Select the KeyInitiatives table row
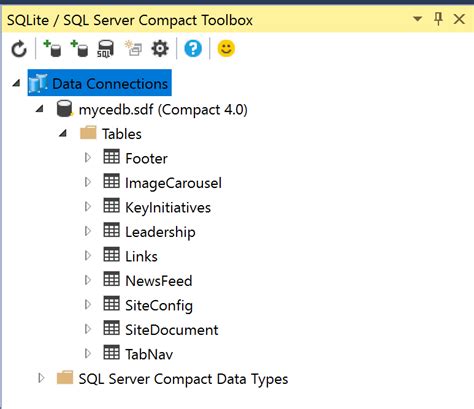 [168, 208]
